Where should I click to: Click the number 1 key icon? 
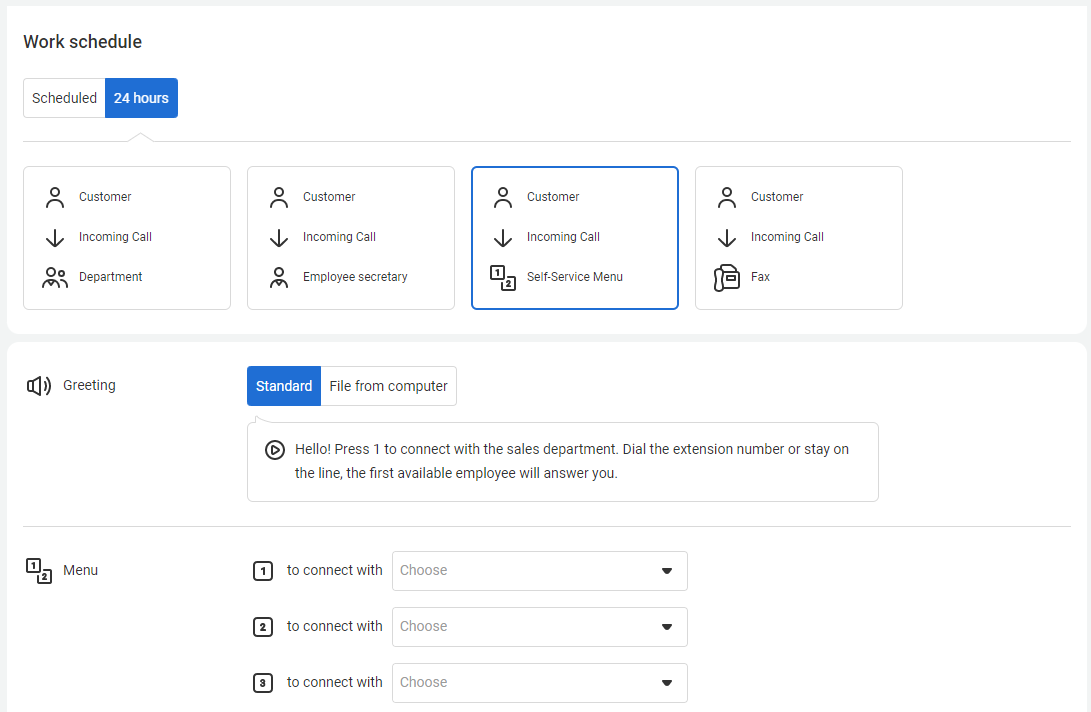coord(263,571)
